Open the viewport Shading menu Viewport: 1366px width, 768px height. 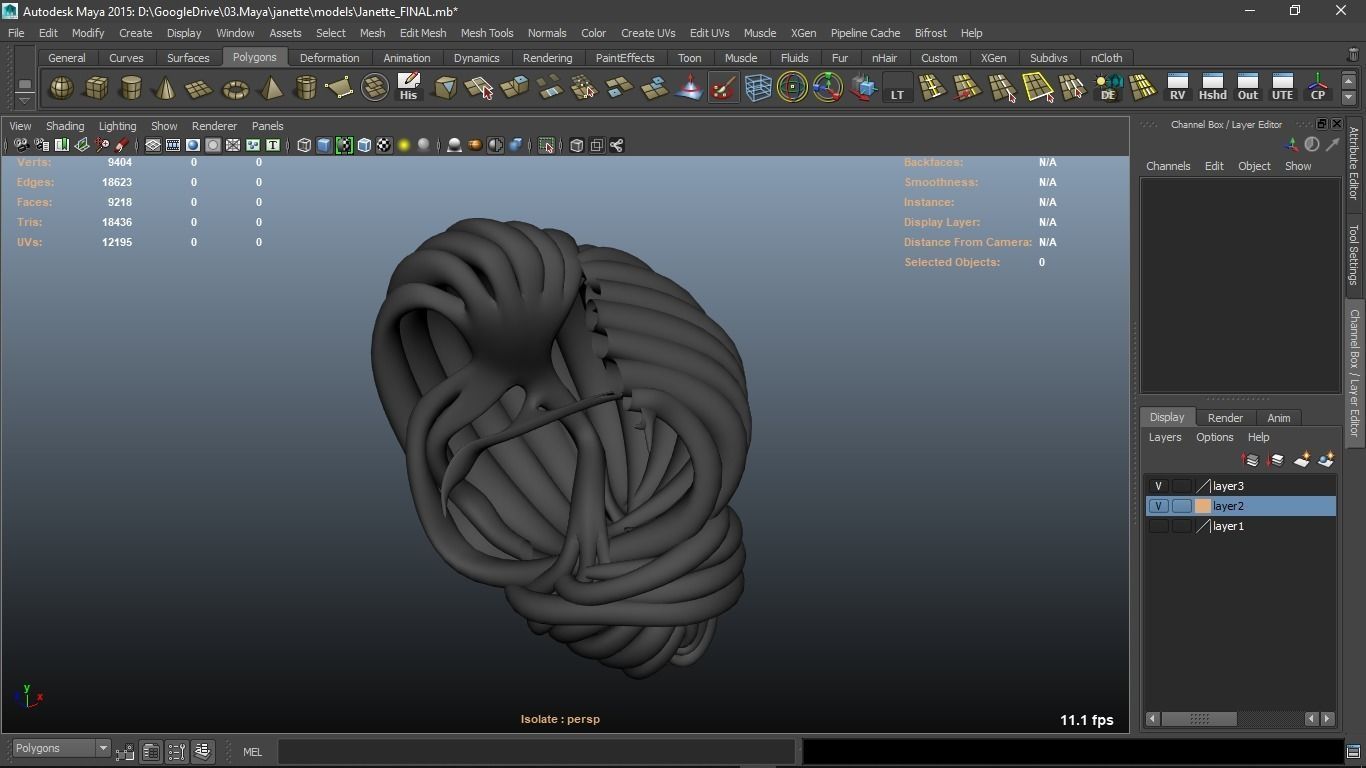[x=65, y=126]
